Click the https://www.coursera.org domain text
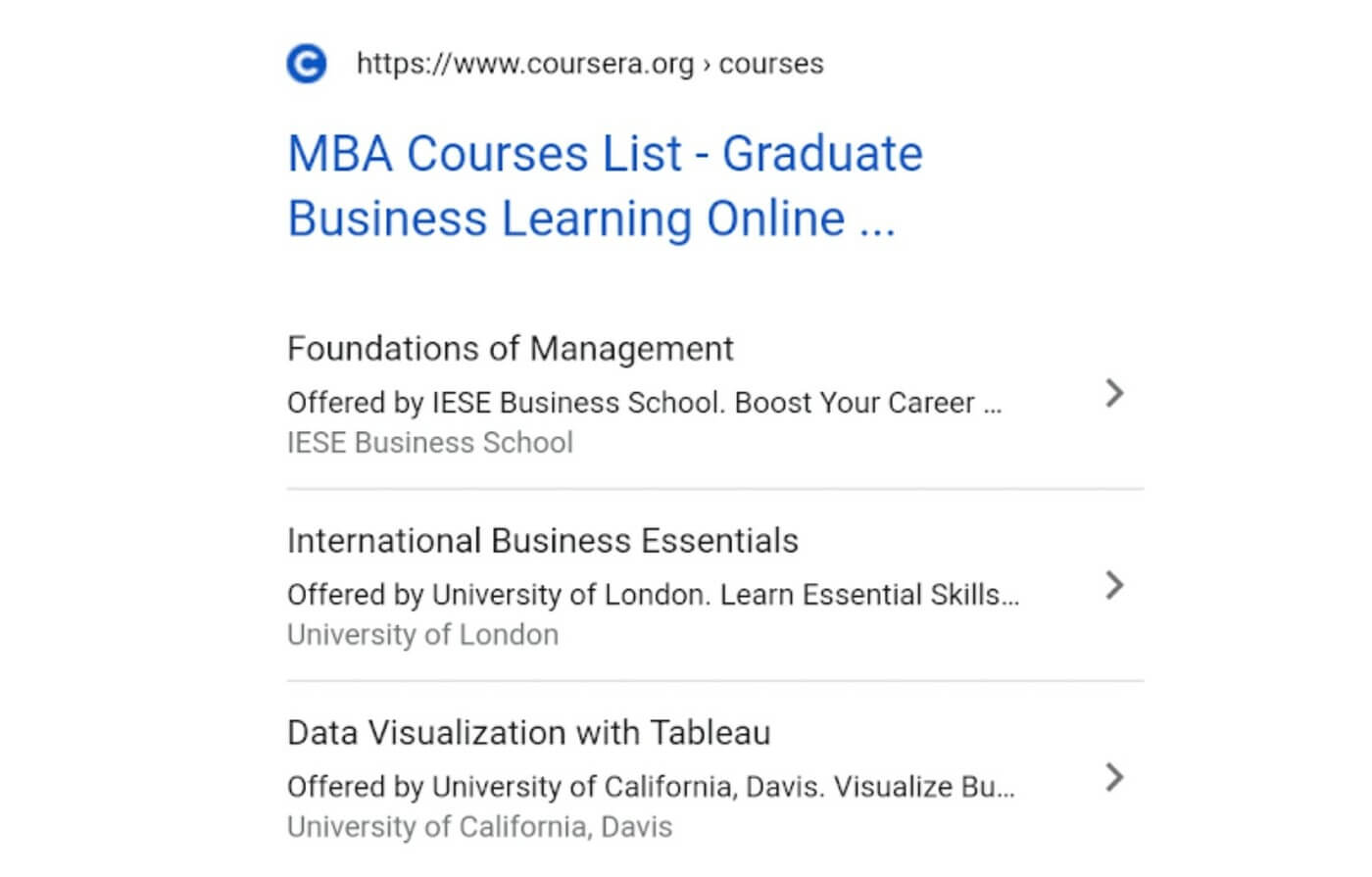Screen dimensions: 1372x877 (x=525, y=64)
